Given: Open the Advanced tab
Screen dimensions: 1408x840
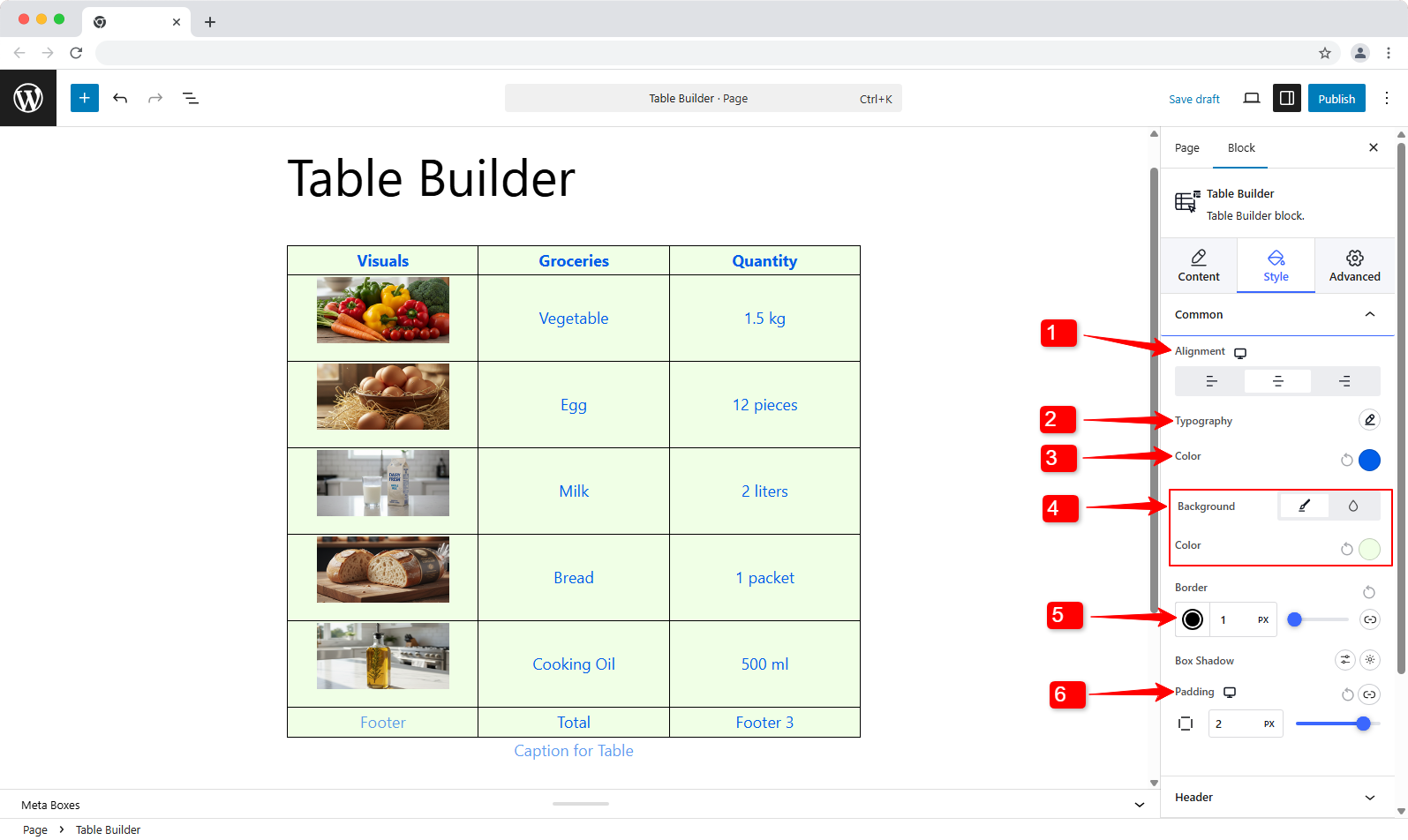Looking at the screenshot, I should [x=1354, y=265].
